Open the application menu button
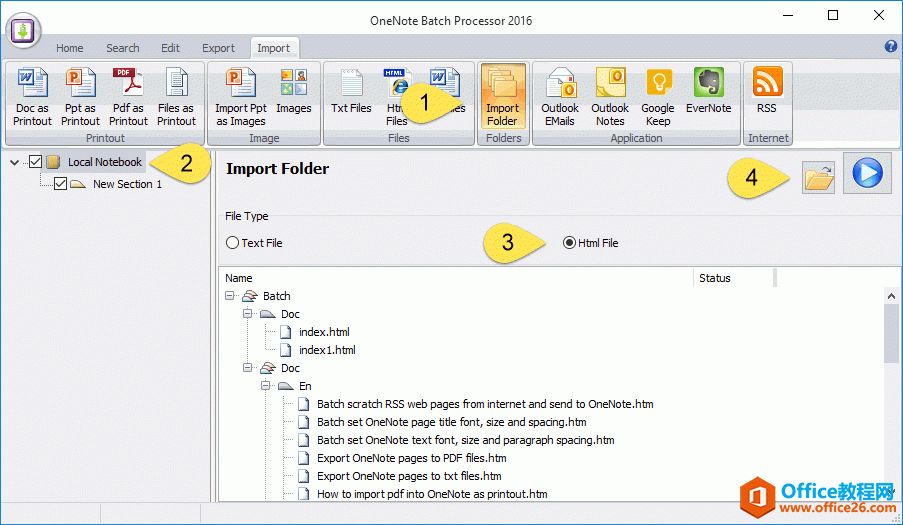This screenshot has width=903, height=525. [24, 31]
